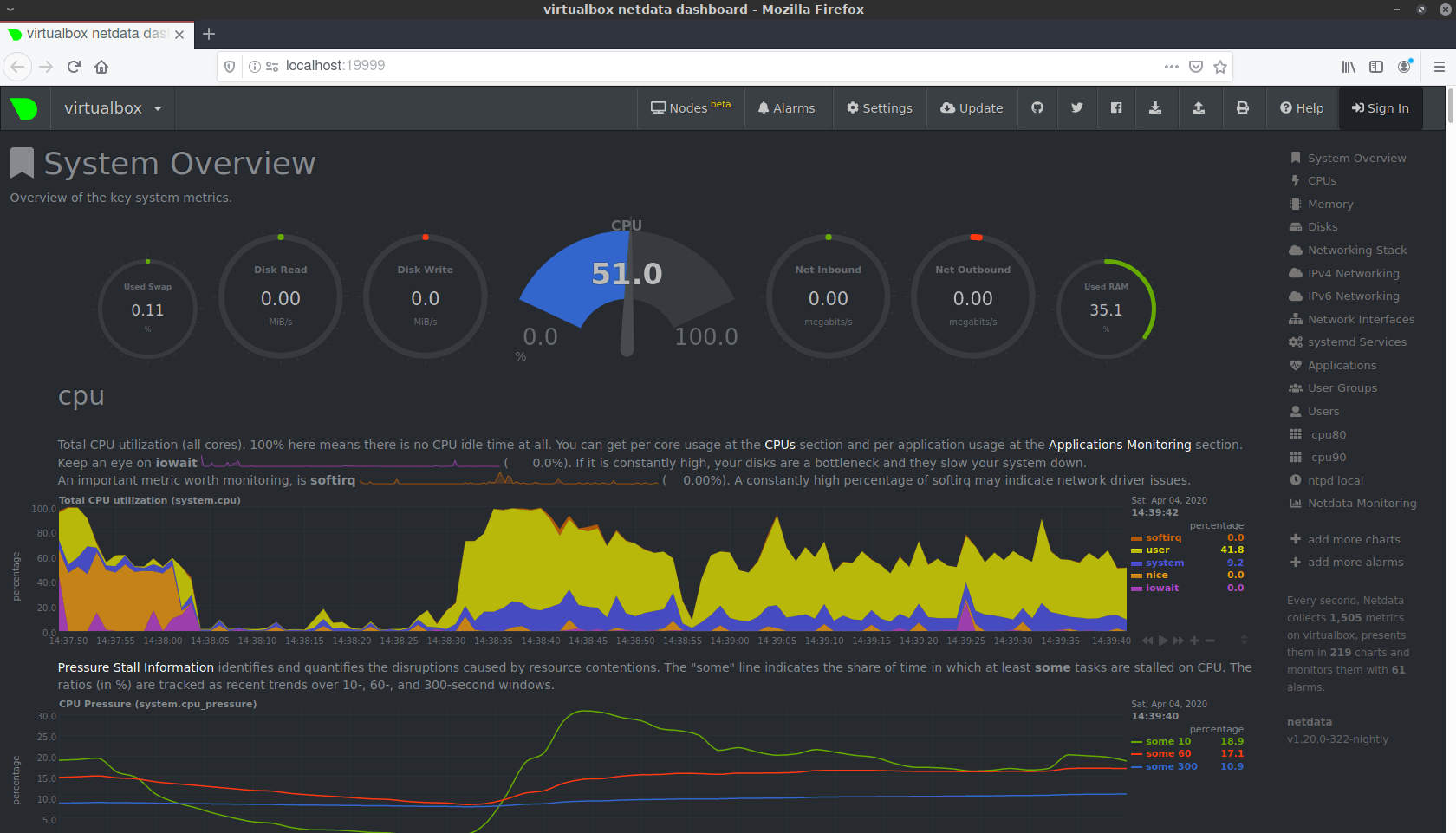Toggle softirq dimension in CPU legend

[x=1163, y=538]
